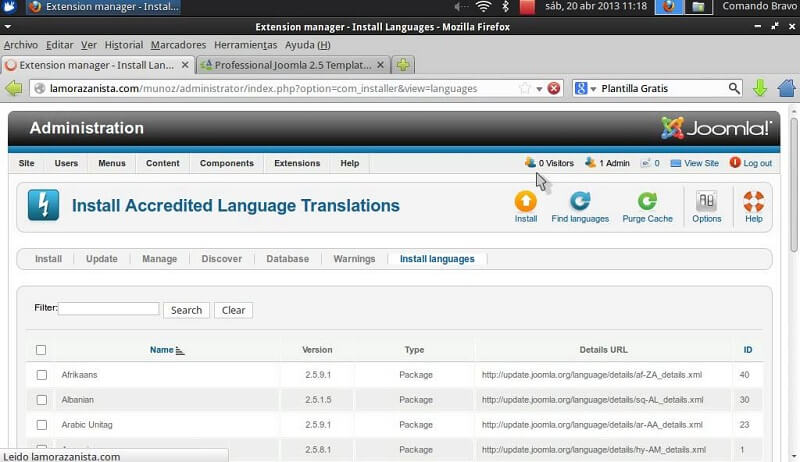Select the Install languages submenu tab

437,259
